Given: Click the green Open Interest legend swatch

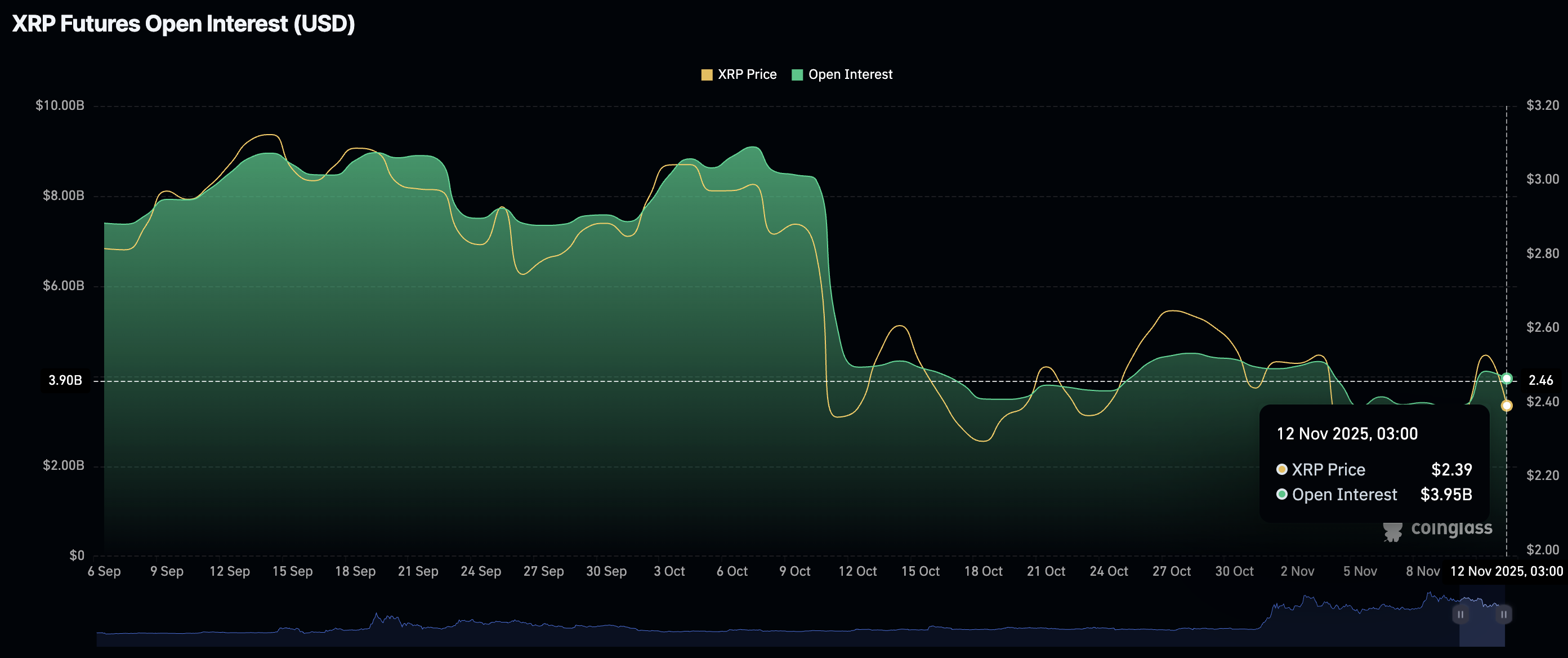Looking at the screenshot, I should tap(797, 74).
